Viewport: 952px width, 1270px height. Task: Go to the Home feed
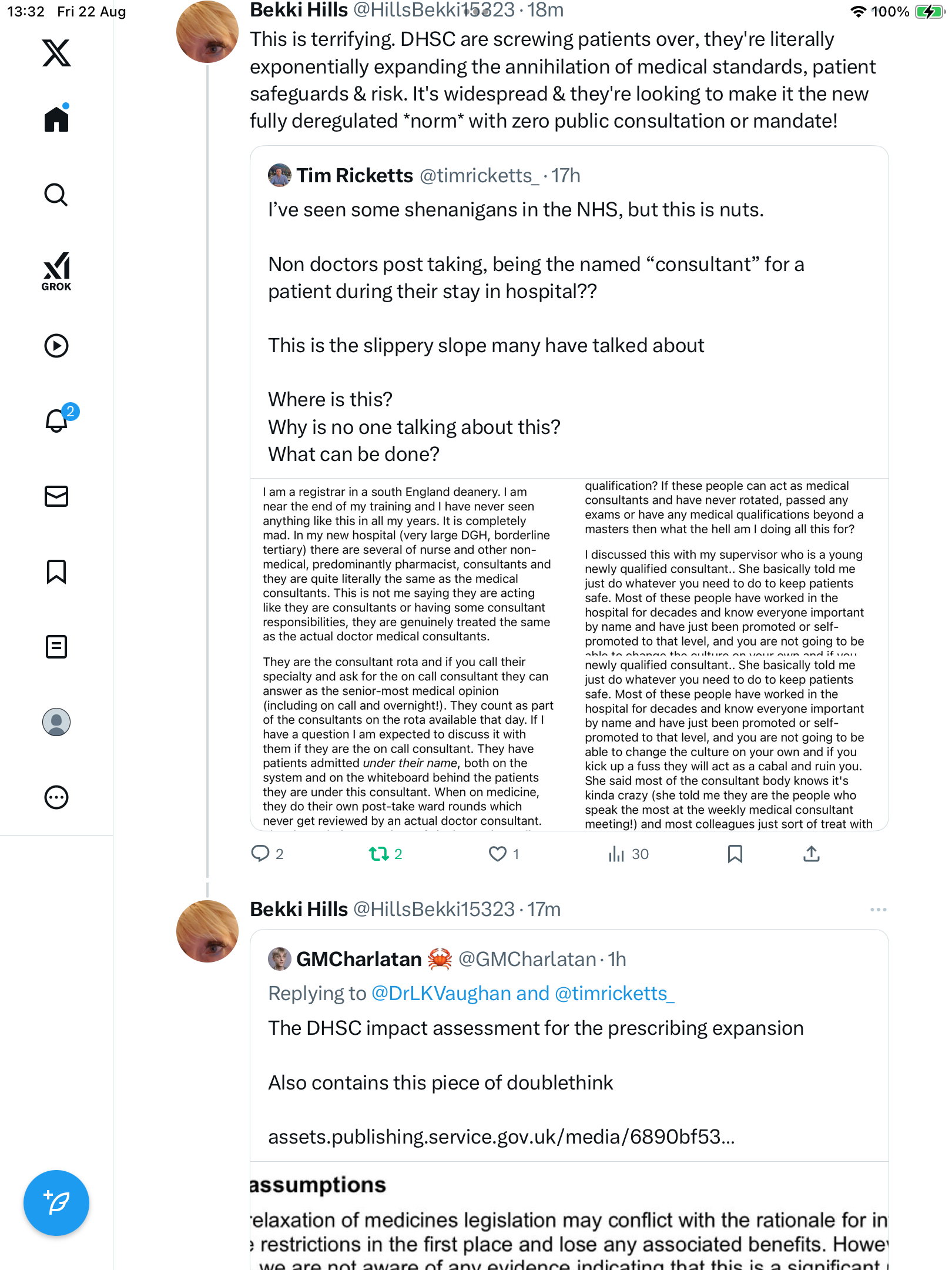click(56, 119)
